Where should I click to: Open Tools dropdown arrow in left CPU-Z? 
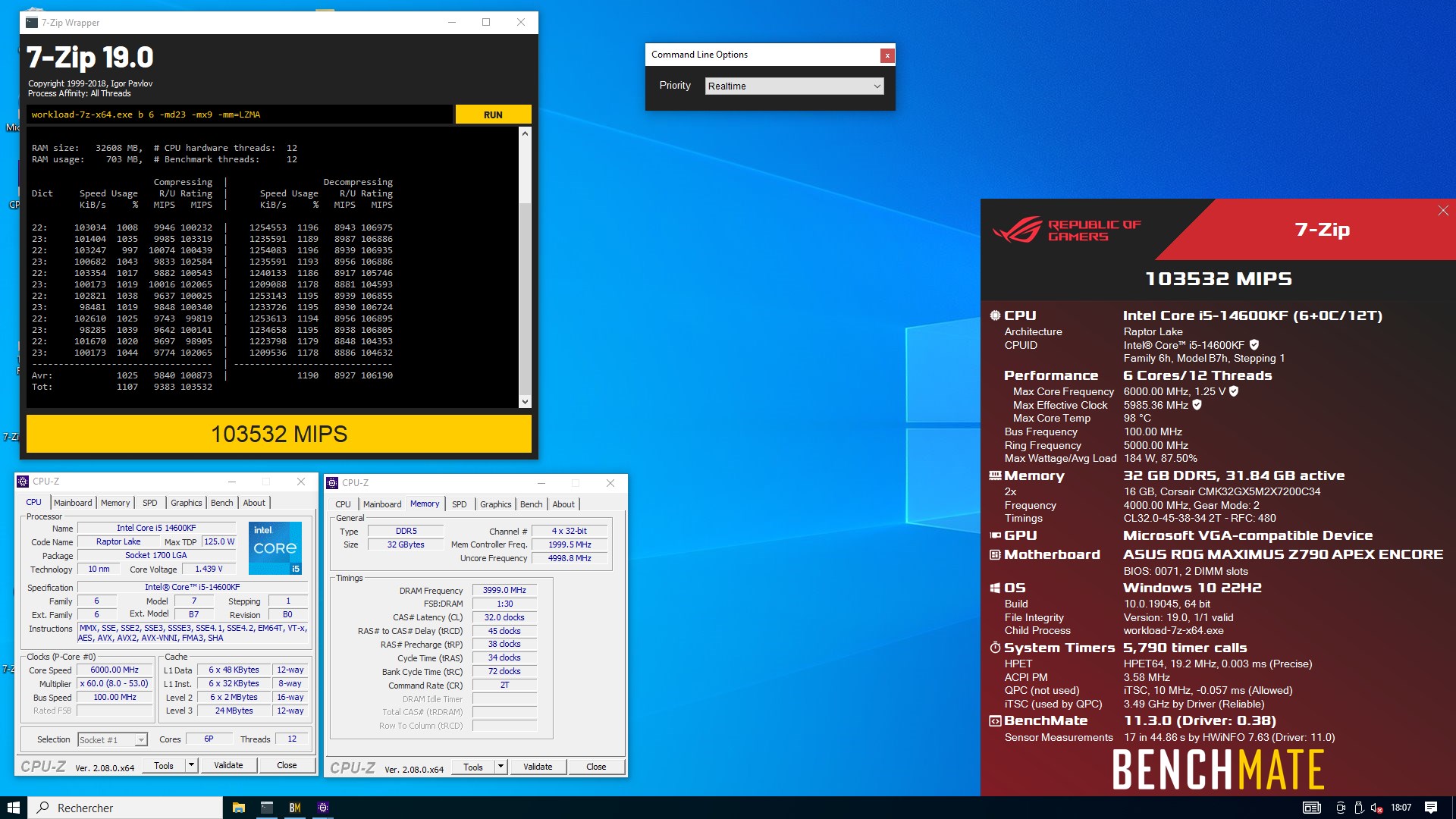(192, 766)
